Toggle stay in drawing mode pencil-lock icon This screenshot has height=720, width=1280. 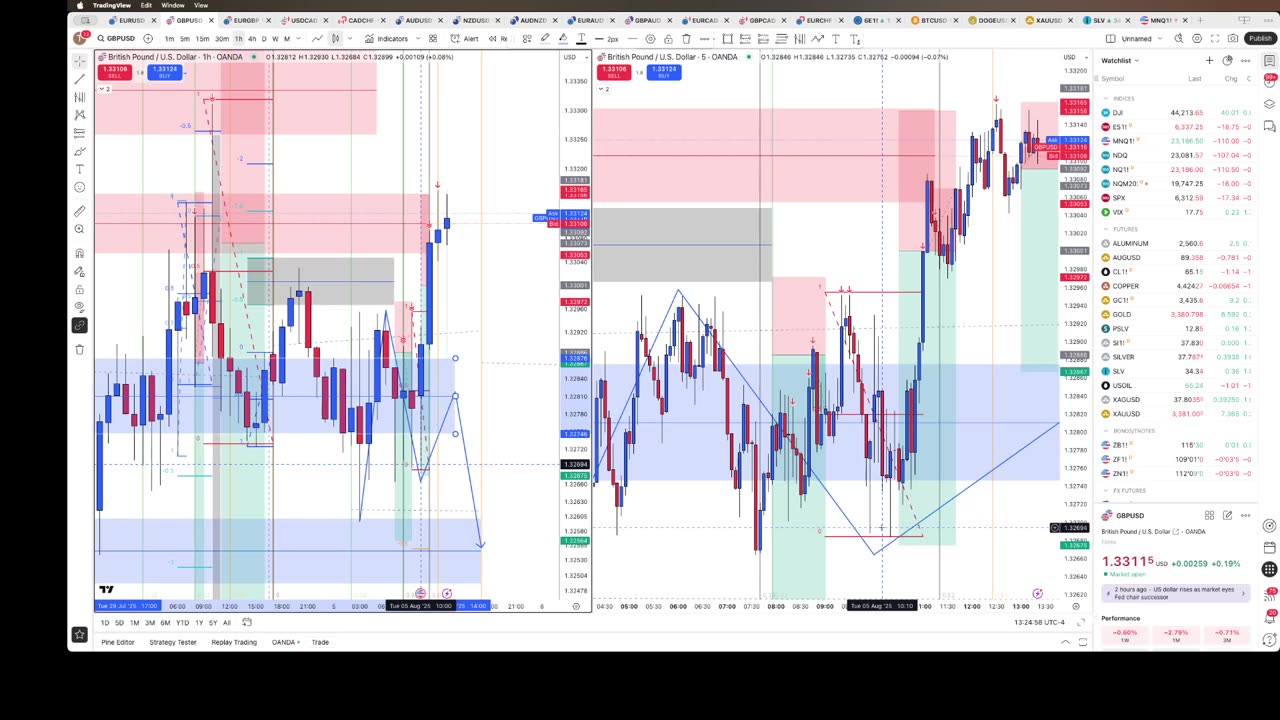pos(79,271)
